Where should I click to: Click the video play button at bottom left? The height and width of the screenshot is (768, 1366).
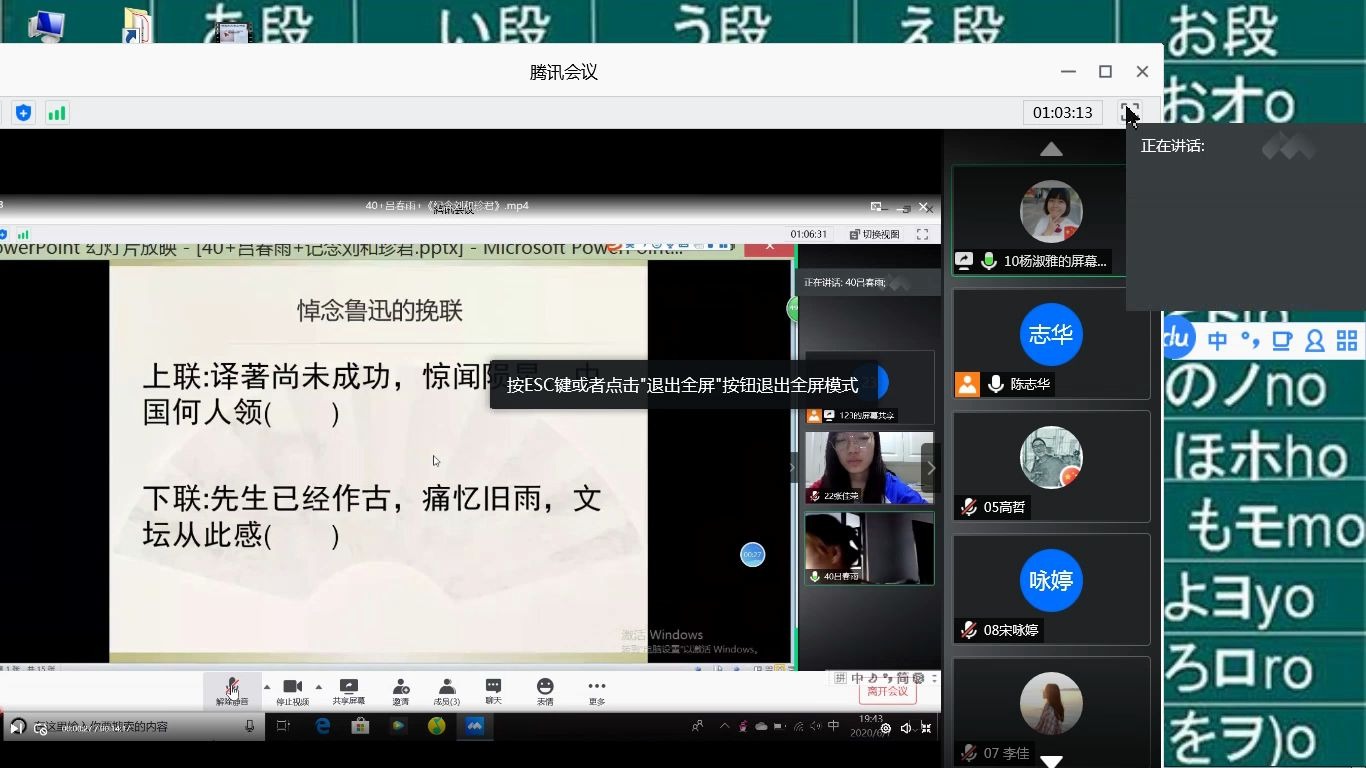[x=17, y=727]
